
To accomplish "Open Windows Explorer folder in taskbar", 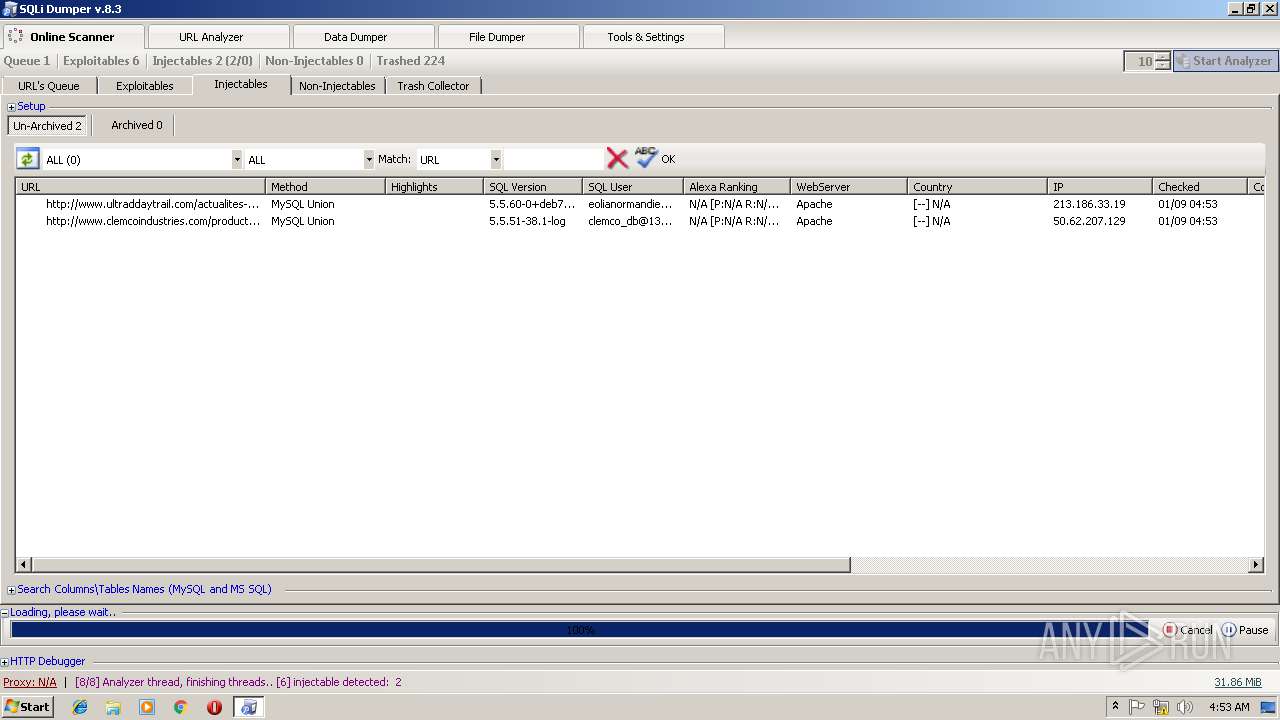I will 113,707.
